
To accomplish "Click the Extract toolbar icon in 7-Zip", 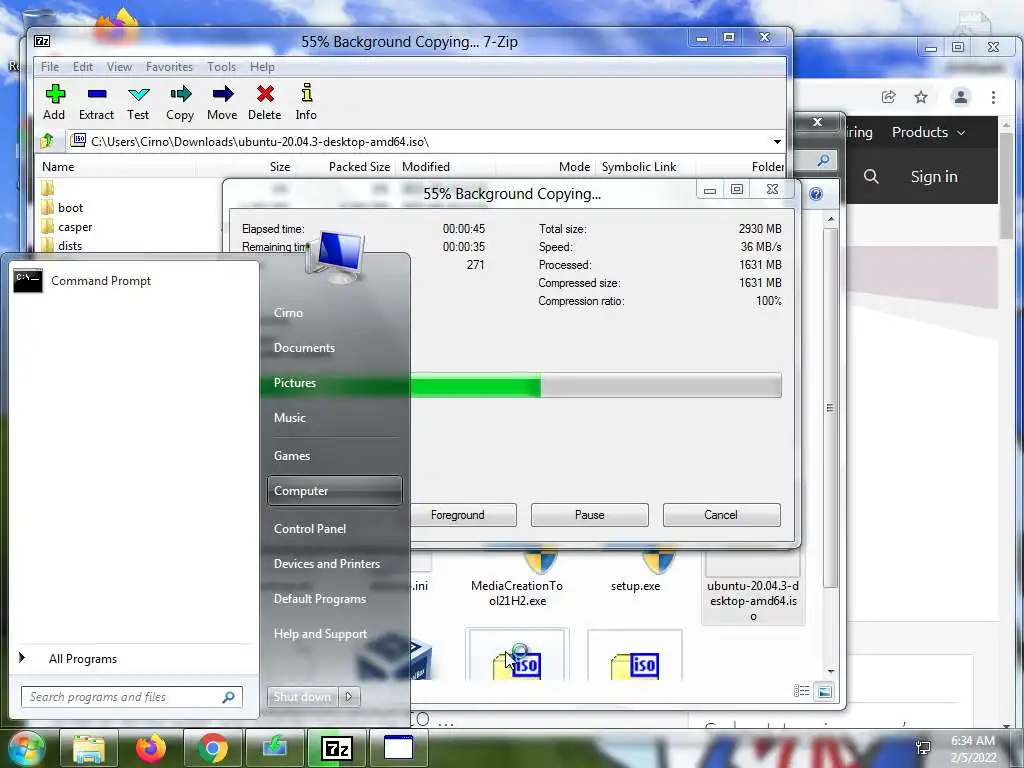I will tap(97, 102).
